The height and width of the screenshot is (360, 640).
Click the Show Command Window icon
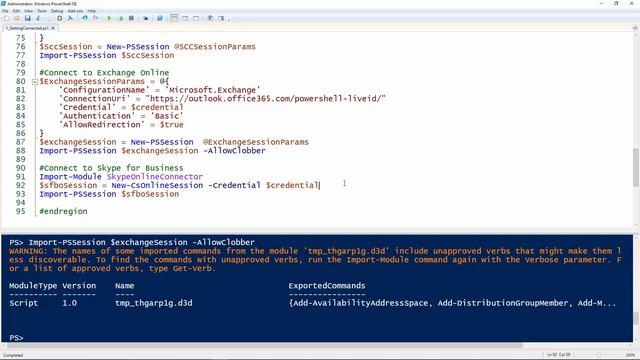tap(210, 18)
